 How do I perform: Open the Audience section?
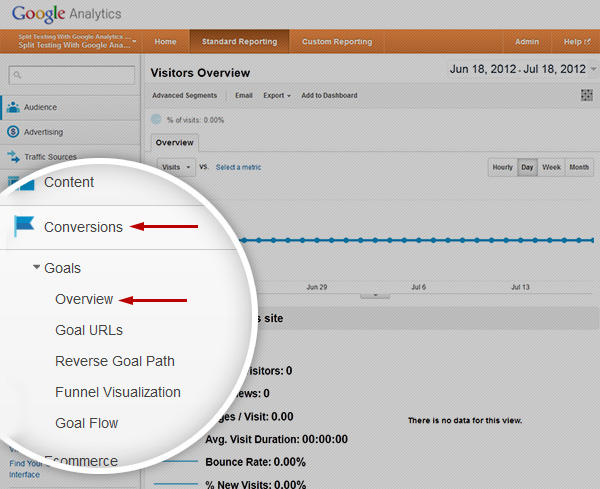[x=70, y=108]
